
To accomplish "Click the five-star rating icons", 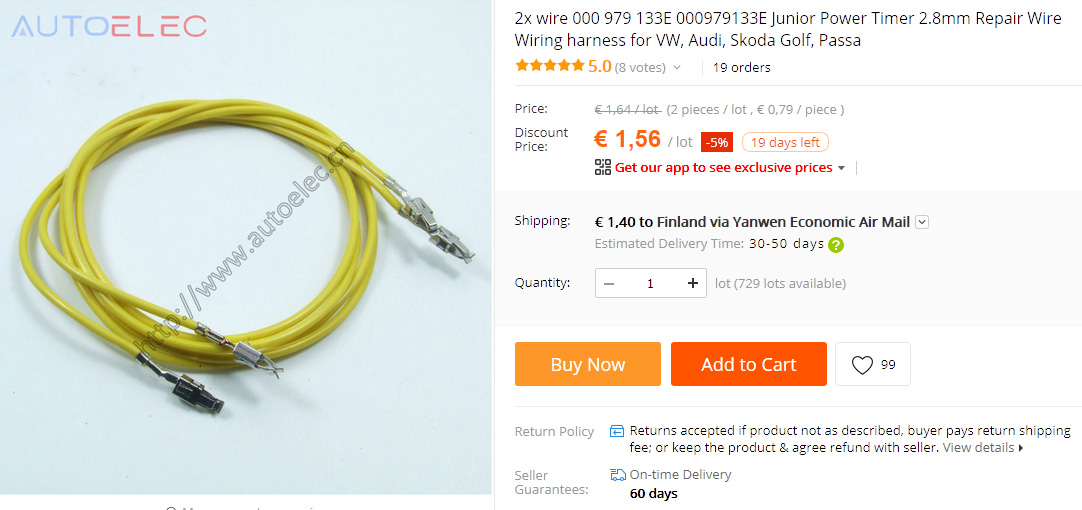I will point(549,66).
